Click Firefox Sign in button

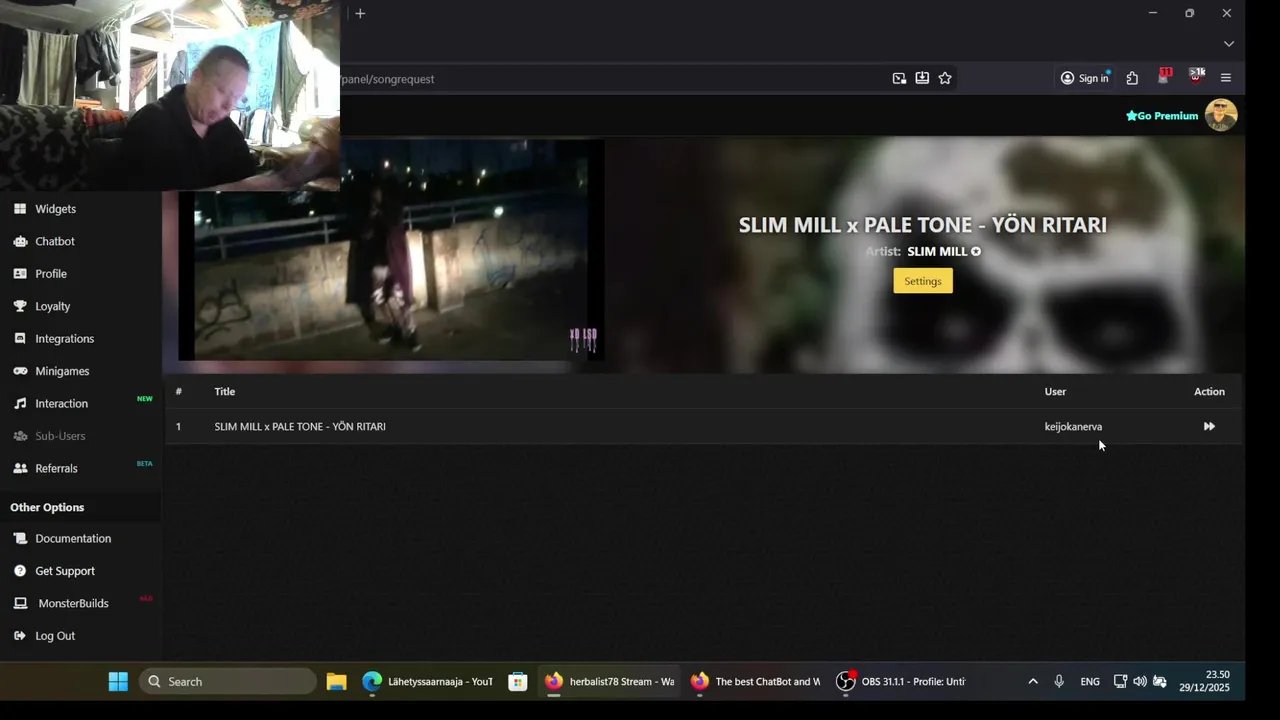(x=1085, y=78)
